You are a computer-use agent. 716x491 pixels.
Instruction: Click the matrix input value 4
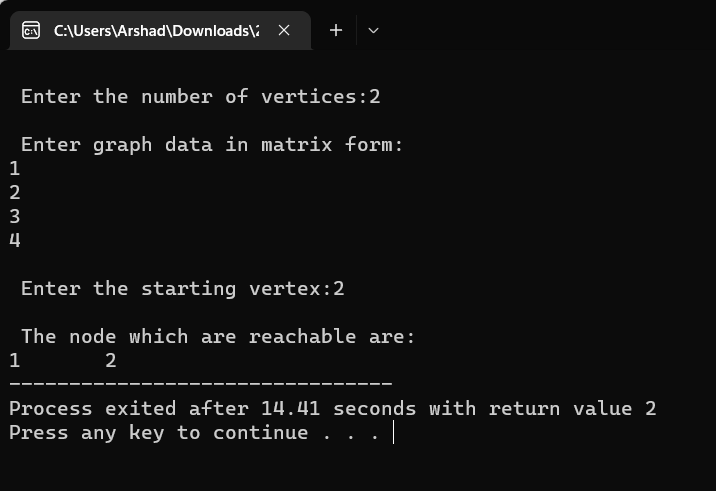tap(15, 240)
